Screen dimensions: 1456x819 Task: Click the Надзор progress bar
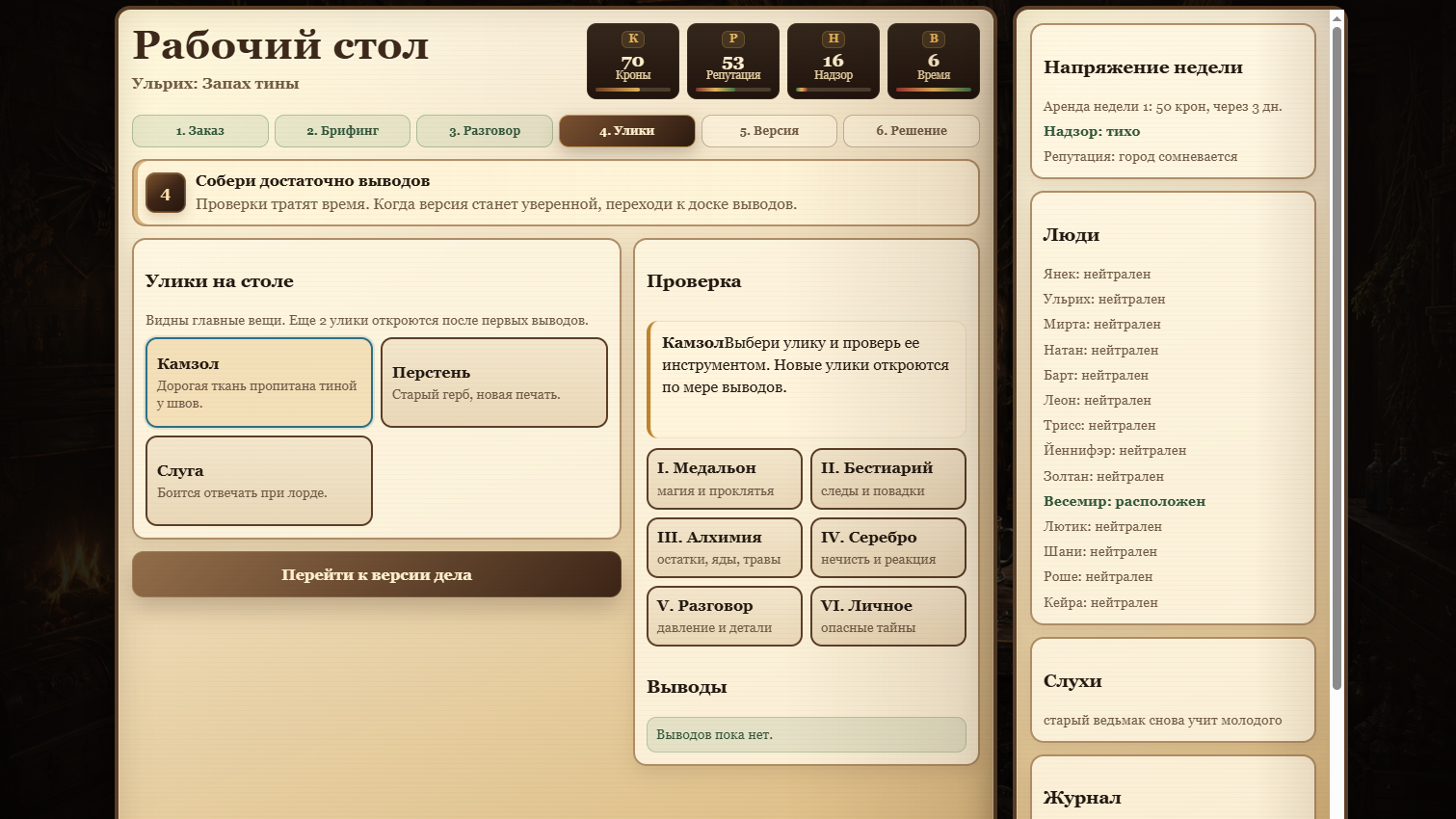point(834,90)
